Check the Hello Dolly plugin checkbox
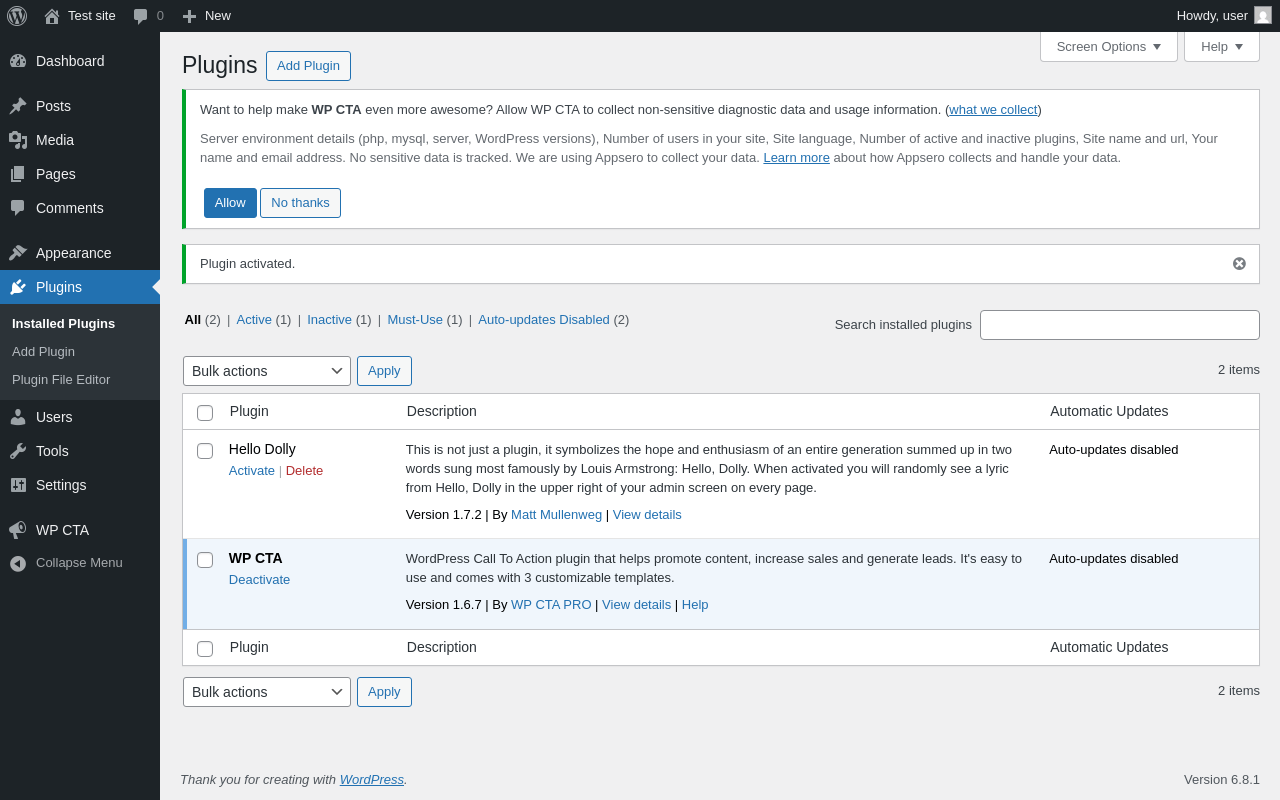The image size is (1280, 800). (x=205, y=451)
